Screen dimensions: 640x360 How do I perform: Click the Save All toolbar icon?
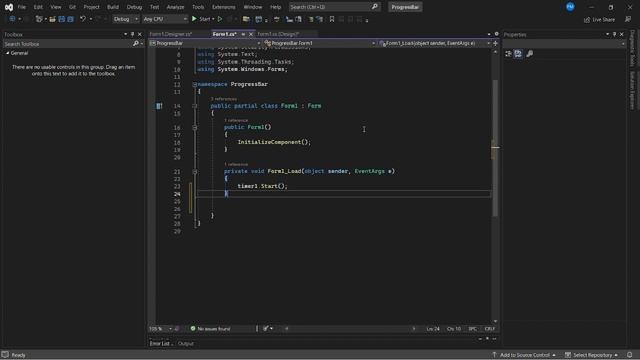coord(71,19)
